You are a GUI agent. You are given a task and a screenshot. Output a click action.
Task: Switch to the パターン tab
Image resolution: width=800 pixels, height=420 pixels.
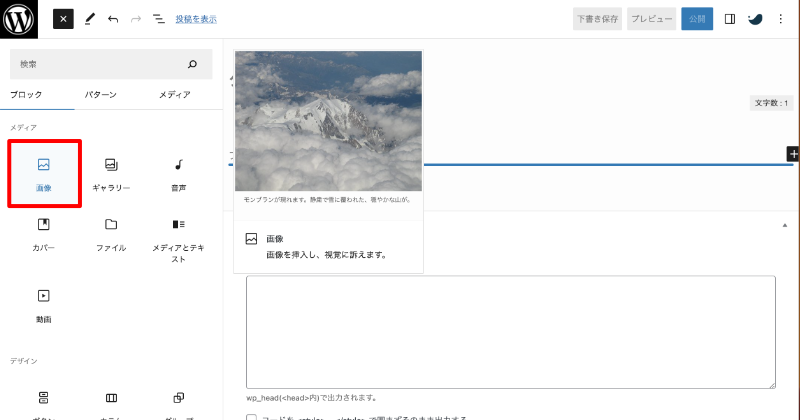pyautogui.click(x=100, y=95)
